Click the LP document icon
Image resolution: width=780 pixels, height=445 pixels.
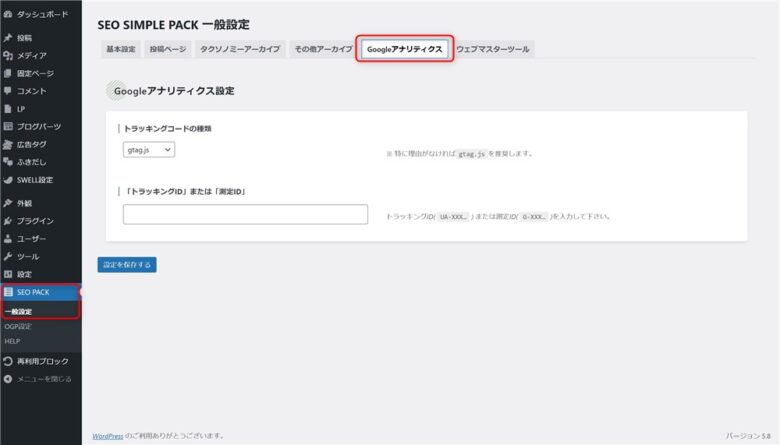point(8,109)
